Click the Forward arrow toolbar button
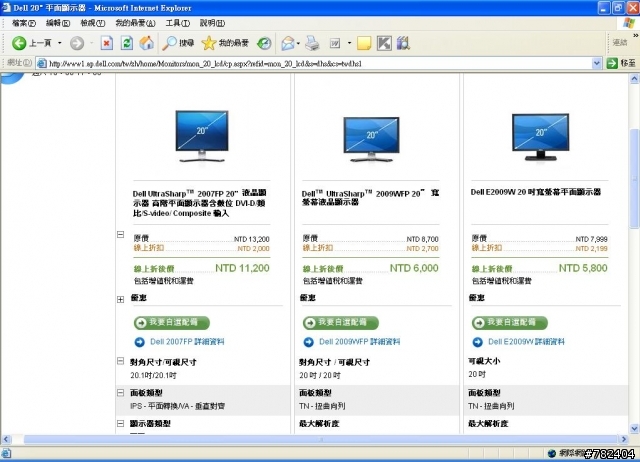Screen dimensions: 640x462 tap(77, 43)
